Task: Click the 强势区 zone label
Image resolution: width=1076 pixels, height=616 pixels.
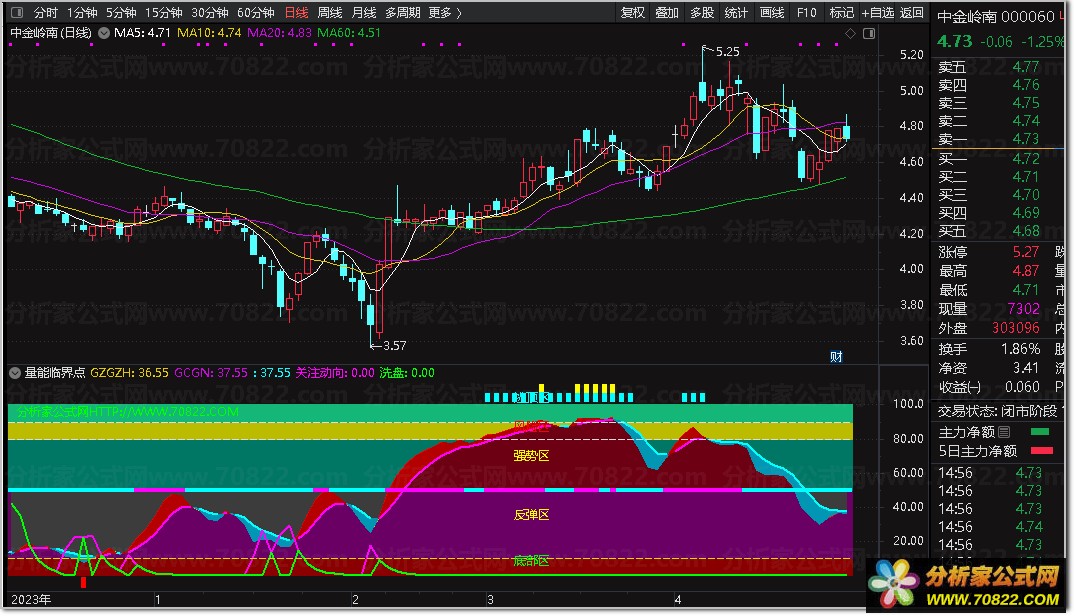Action: click(531, 455)
